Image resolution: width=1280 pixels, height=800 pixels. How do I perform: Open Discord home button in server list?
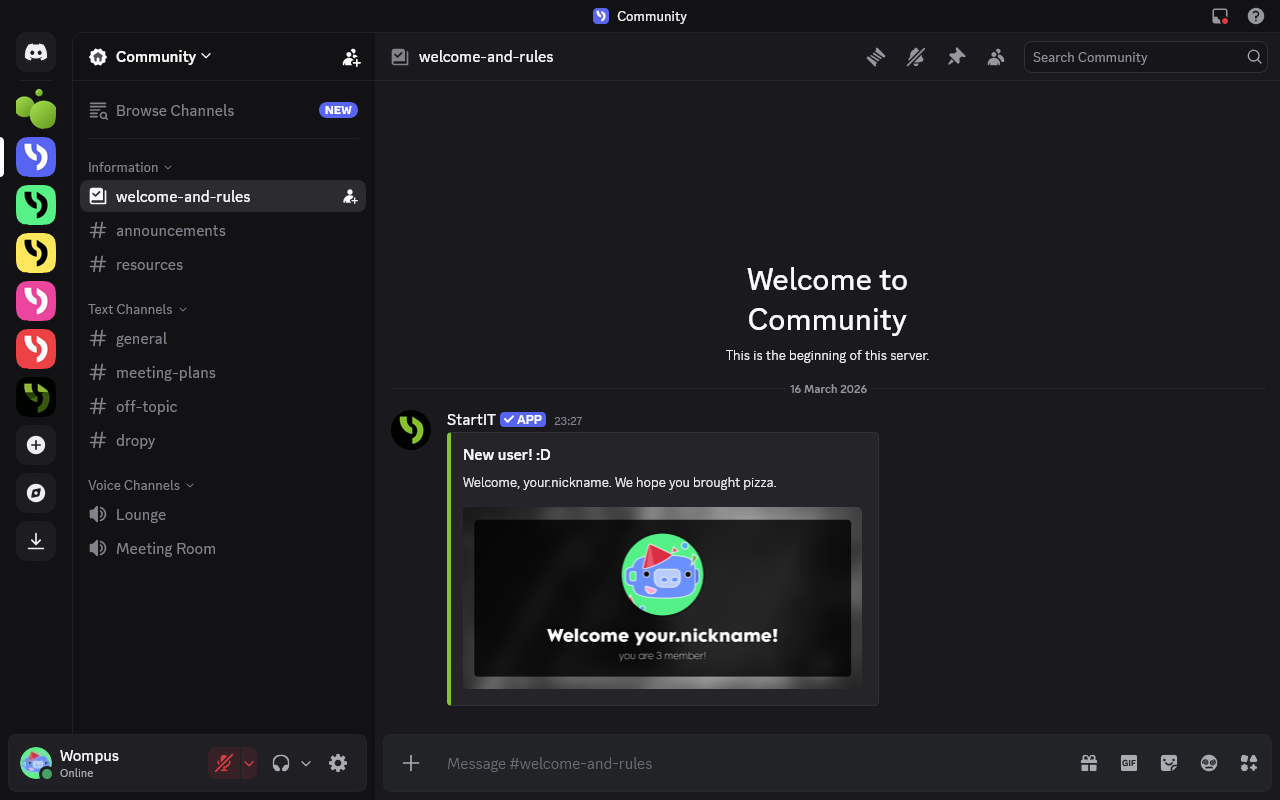36,53
